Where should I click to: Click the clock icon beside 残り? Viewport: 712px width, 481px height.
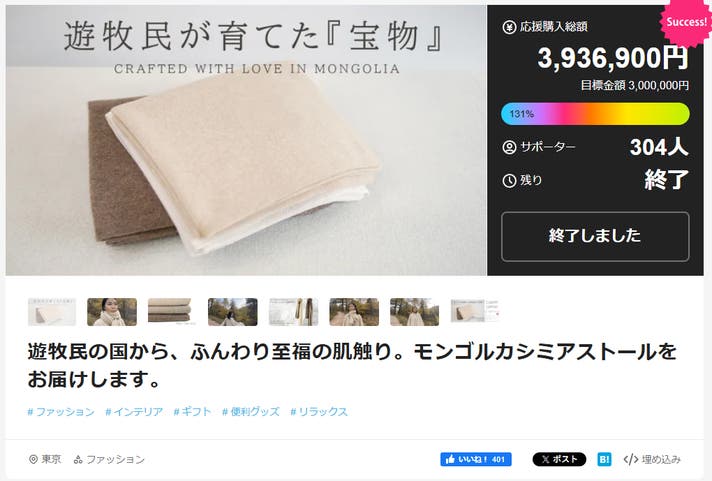(x=509, y=181)
